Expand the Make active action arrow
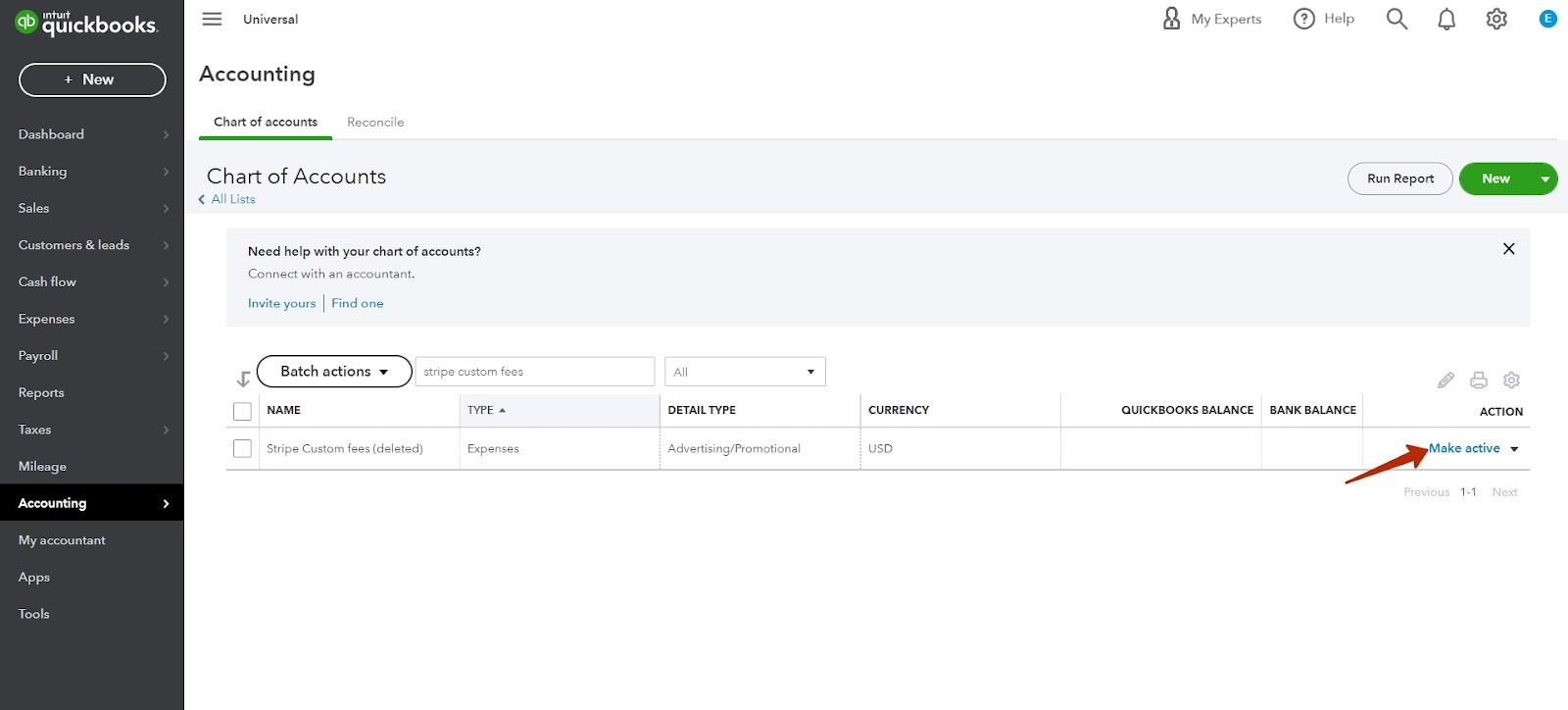This screenshot has width=1568, height=710. [x=1515, y=449]
